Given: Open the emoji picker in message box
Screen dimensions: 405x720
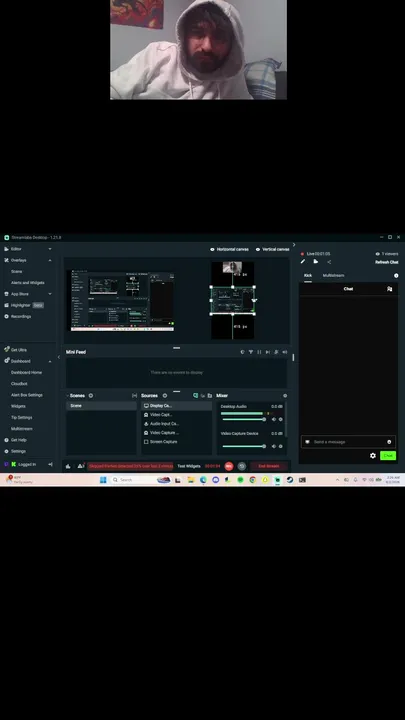Looking at the screenshot, I should coord(389,442).
